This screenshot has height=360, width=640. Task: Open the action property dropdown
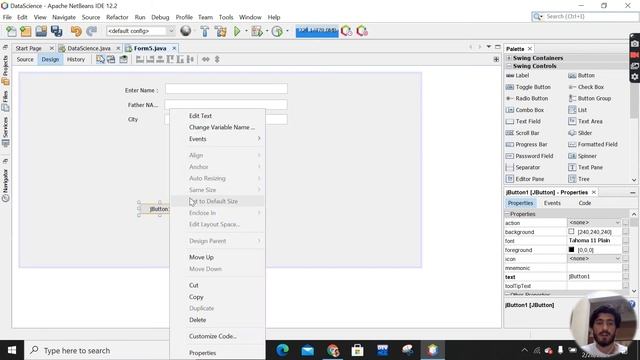pyautogui.click(x=617, y=223)
